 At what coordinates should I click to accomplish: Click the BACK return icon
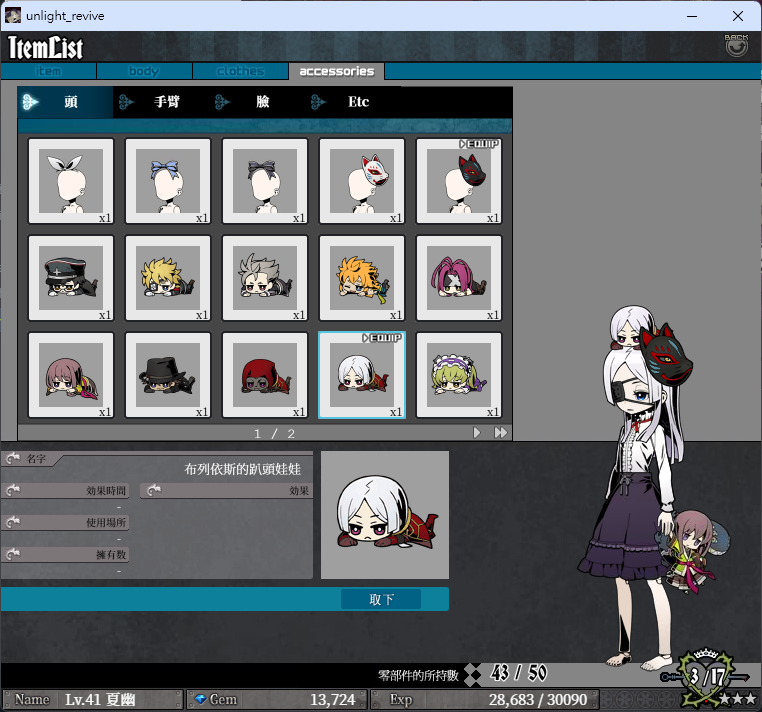[x=736, y=46]
